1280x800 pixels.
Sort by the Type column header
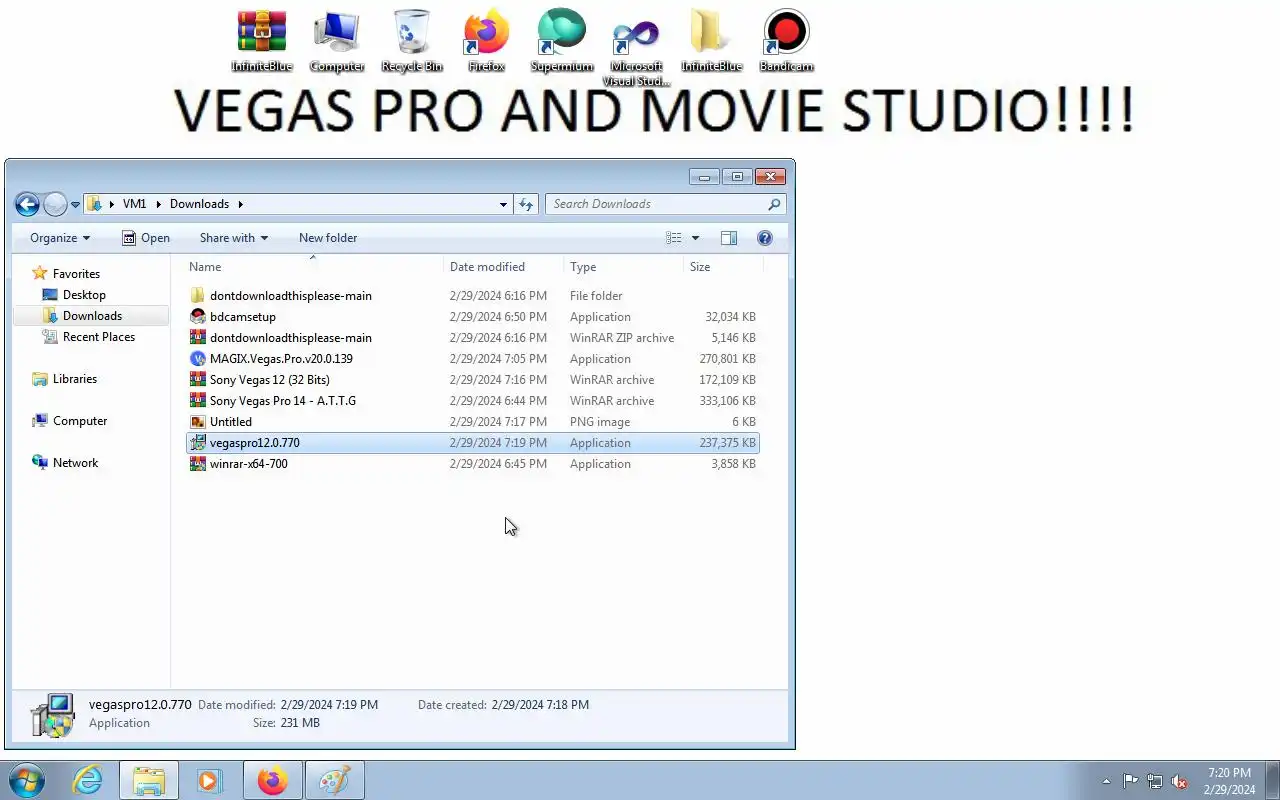(x=624, y=267)
